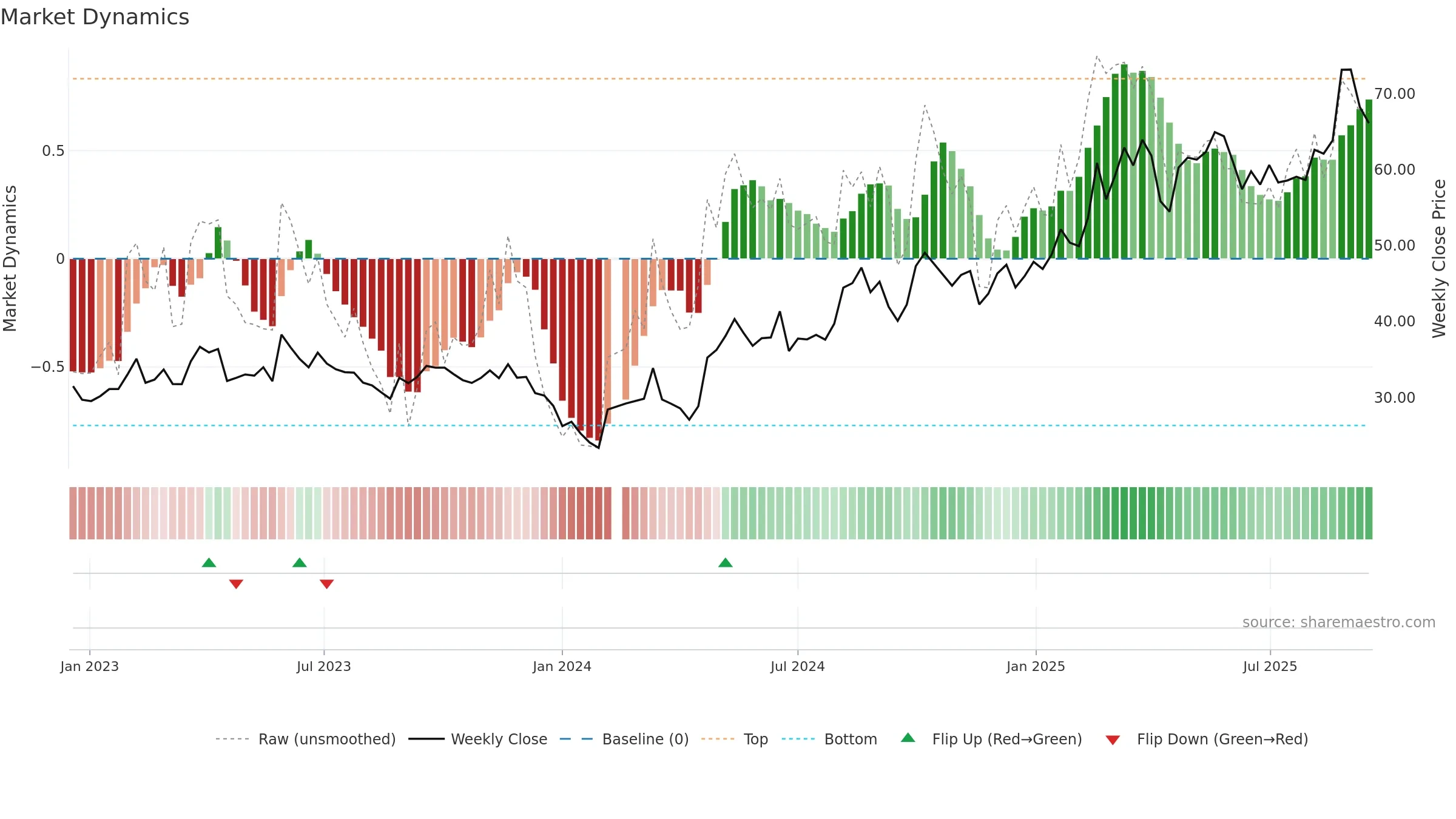Click the source: sharemaestro.com label

click(x=1339, y=622)
